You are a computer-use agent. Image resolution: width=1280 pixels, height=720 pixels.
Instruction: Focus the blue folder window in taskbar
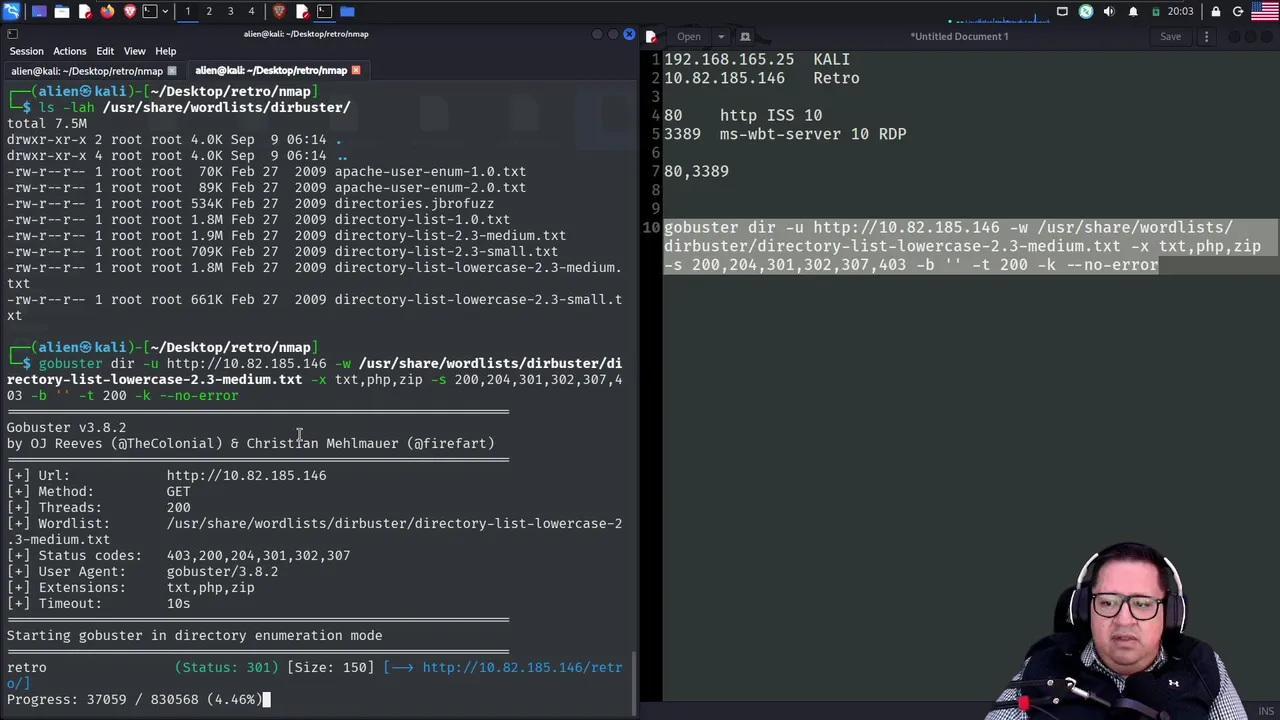347,11
